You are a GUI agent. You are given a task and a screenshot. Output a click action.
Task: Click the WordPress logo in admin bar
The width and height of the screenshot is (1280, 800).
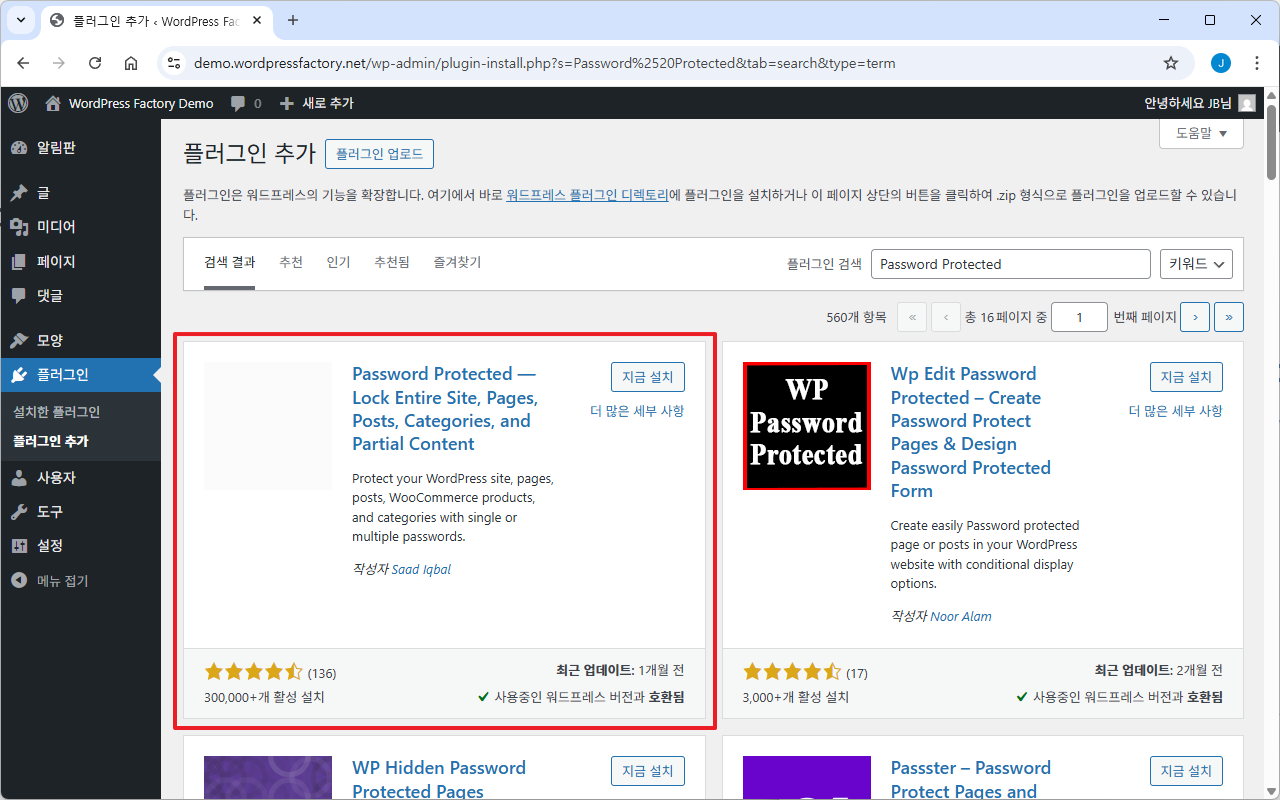click(18, 103)
